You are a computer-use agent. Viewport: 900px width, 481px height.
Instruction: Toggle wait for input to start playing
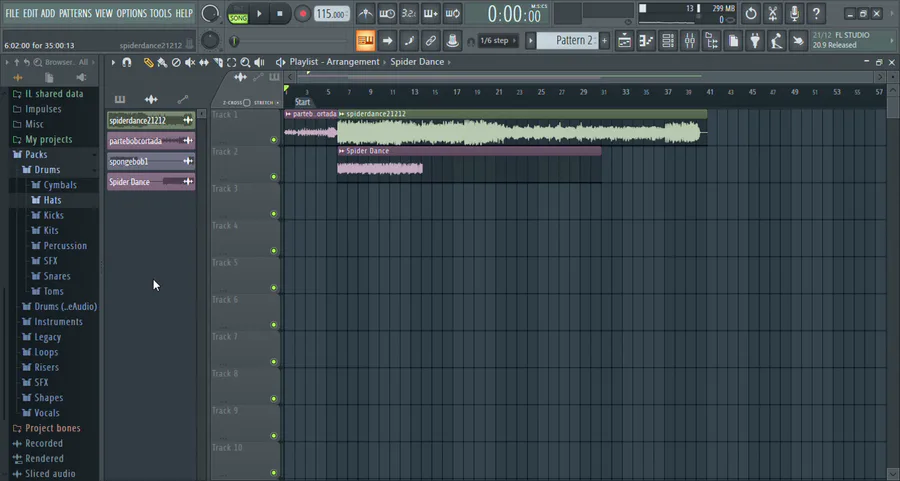point(387,14)
